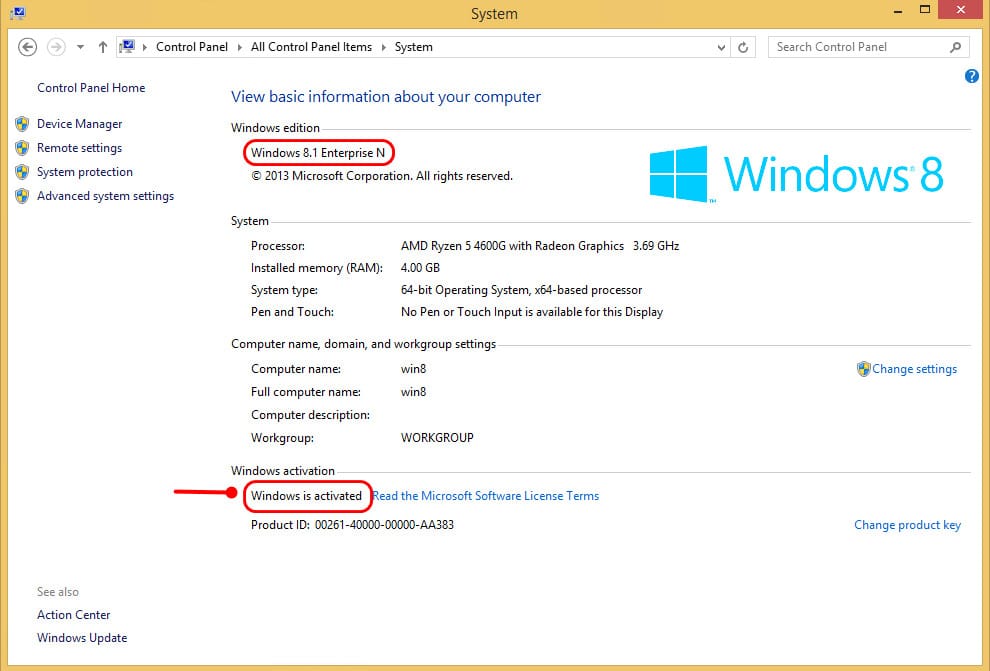Open Action Center under See also
Image resolution: width=990 pixels, height=671 pixels.
point(73,615)
